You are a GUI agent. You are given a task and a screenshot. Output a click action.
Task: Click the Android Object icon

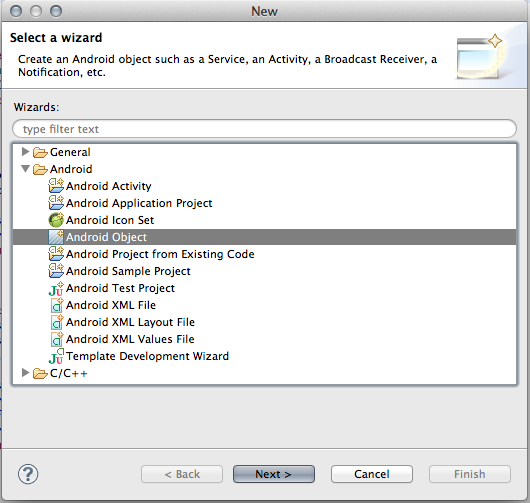pyautogui.click(x=56, y=237)
